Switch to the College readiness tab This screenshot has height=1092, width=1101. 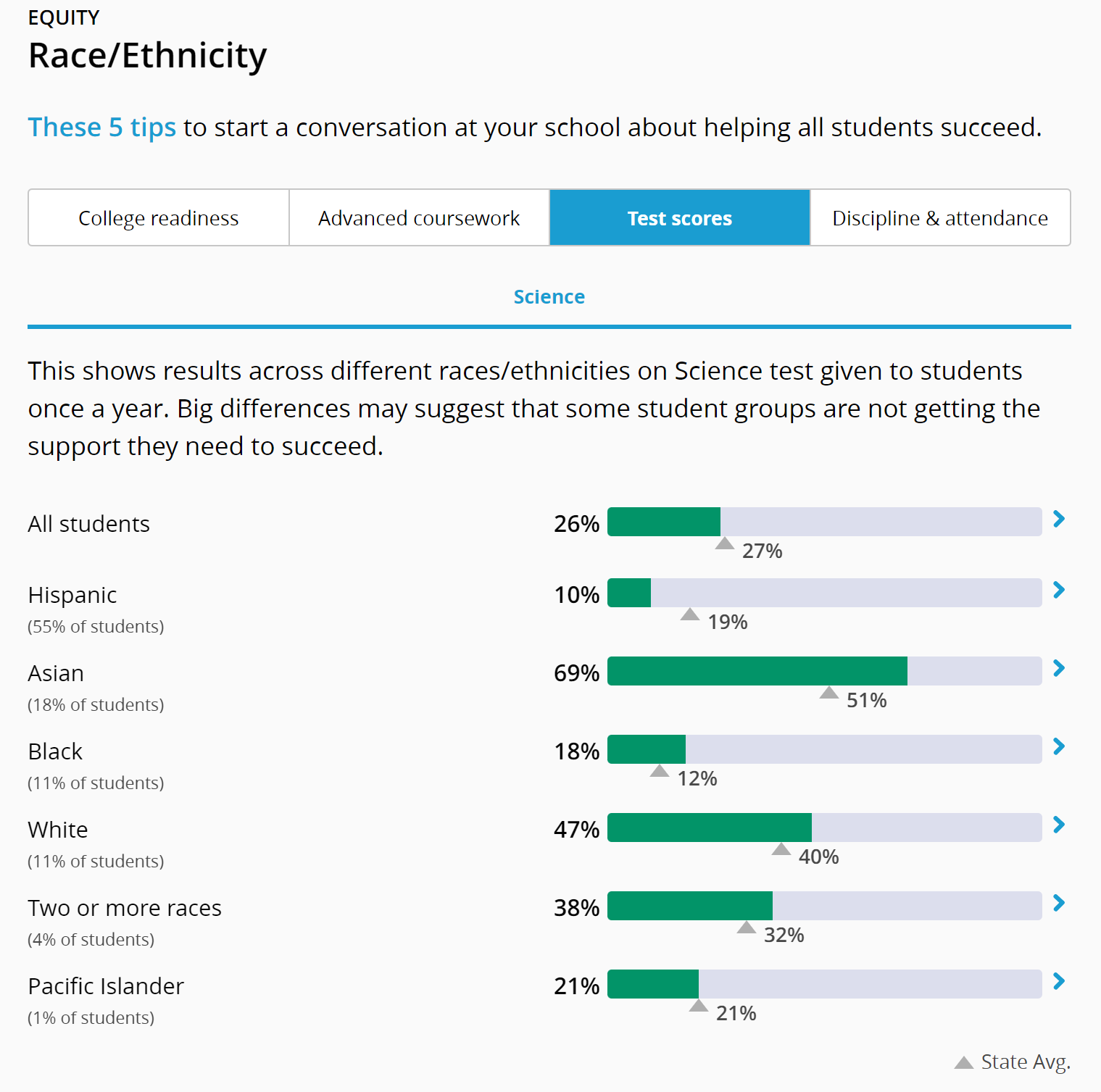point(158,218)
